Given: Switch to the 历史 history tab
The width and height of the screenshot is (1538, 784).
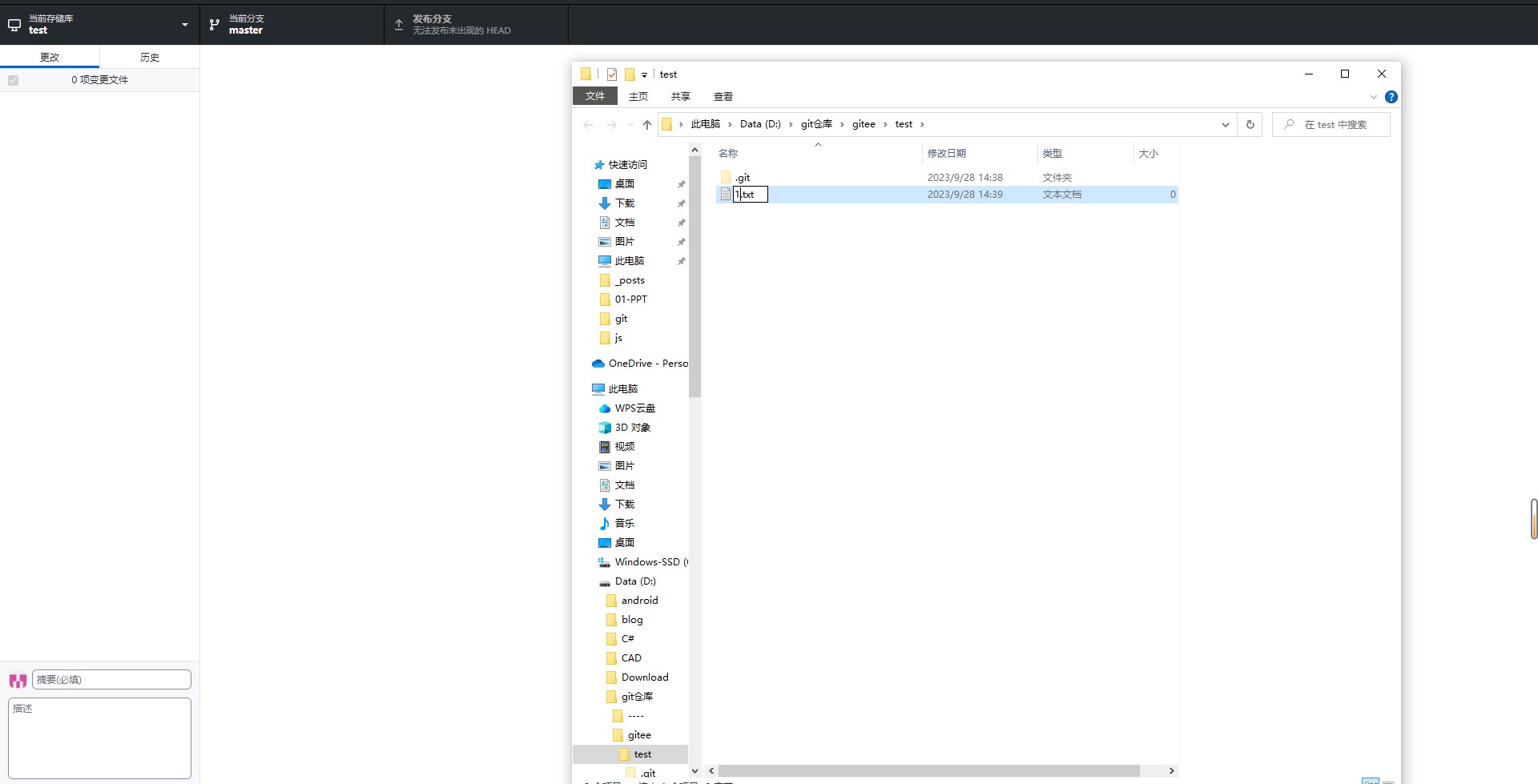Looking at the screenshot, I should pyautogui.click(x=150, y=58).
